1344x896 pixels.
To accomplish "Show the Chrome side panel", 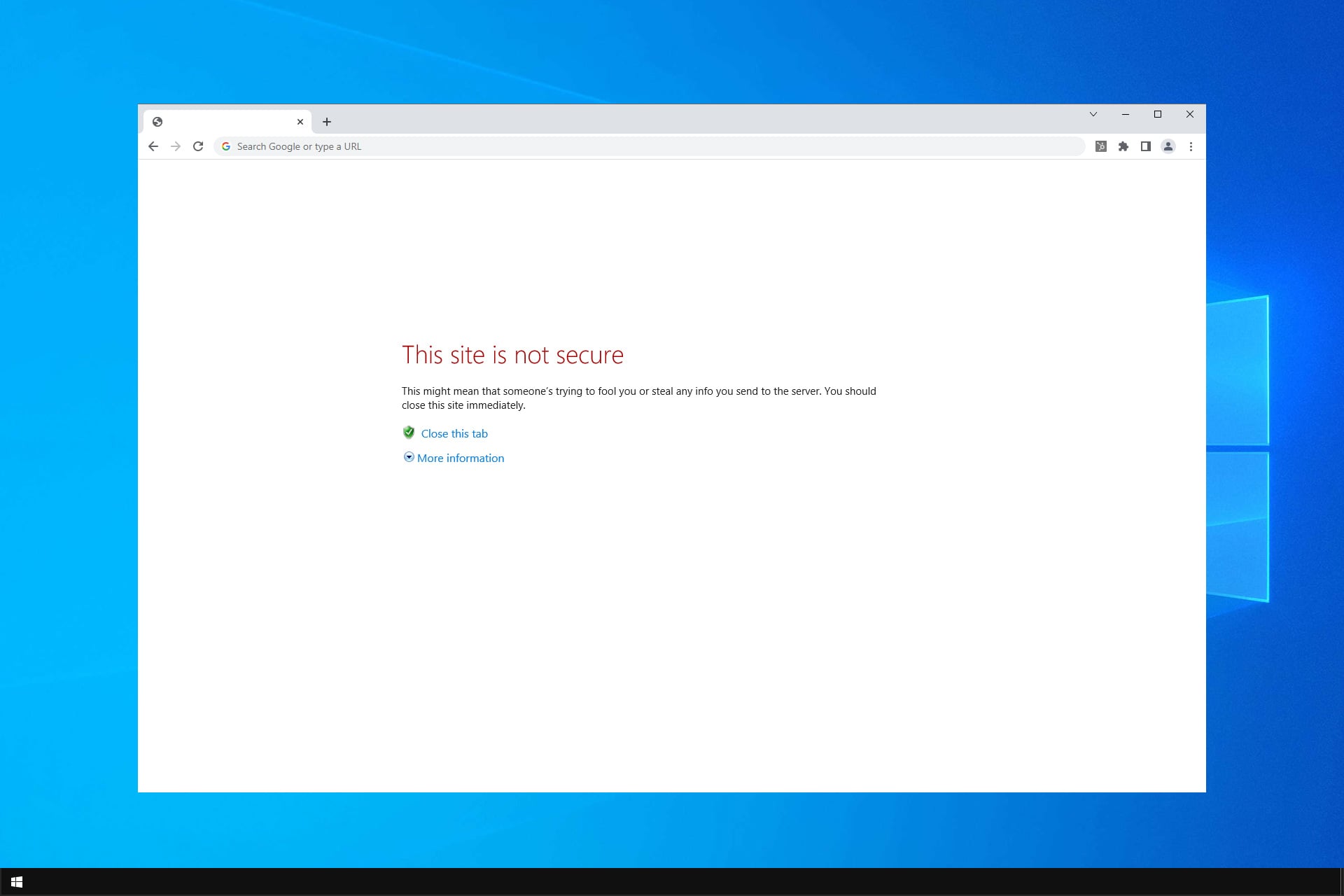I will click(1146, 146).
